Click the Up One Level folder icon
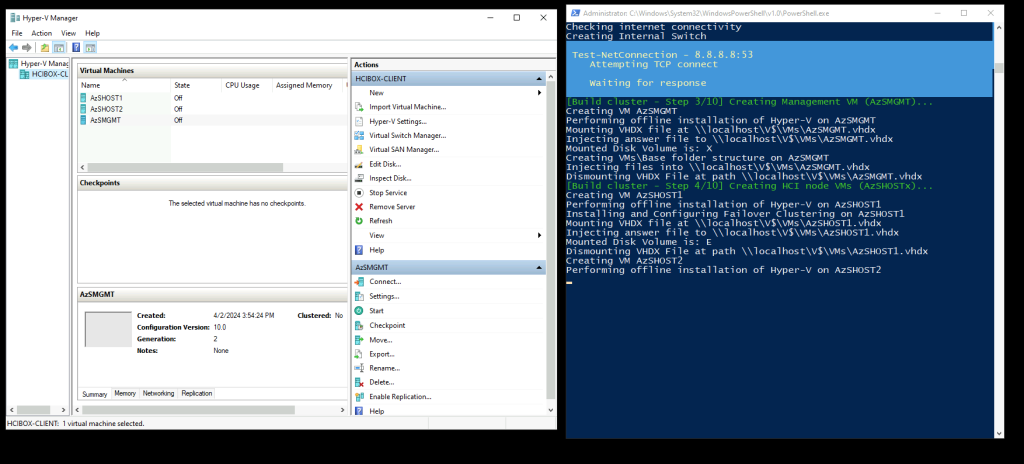 [44, 48]
